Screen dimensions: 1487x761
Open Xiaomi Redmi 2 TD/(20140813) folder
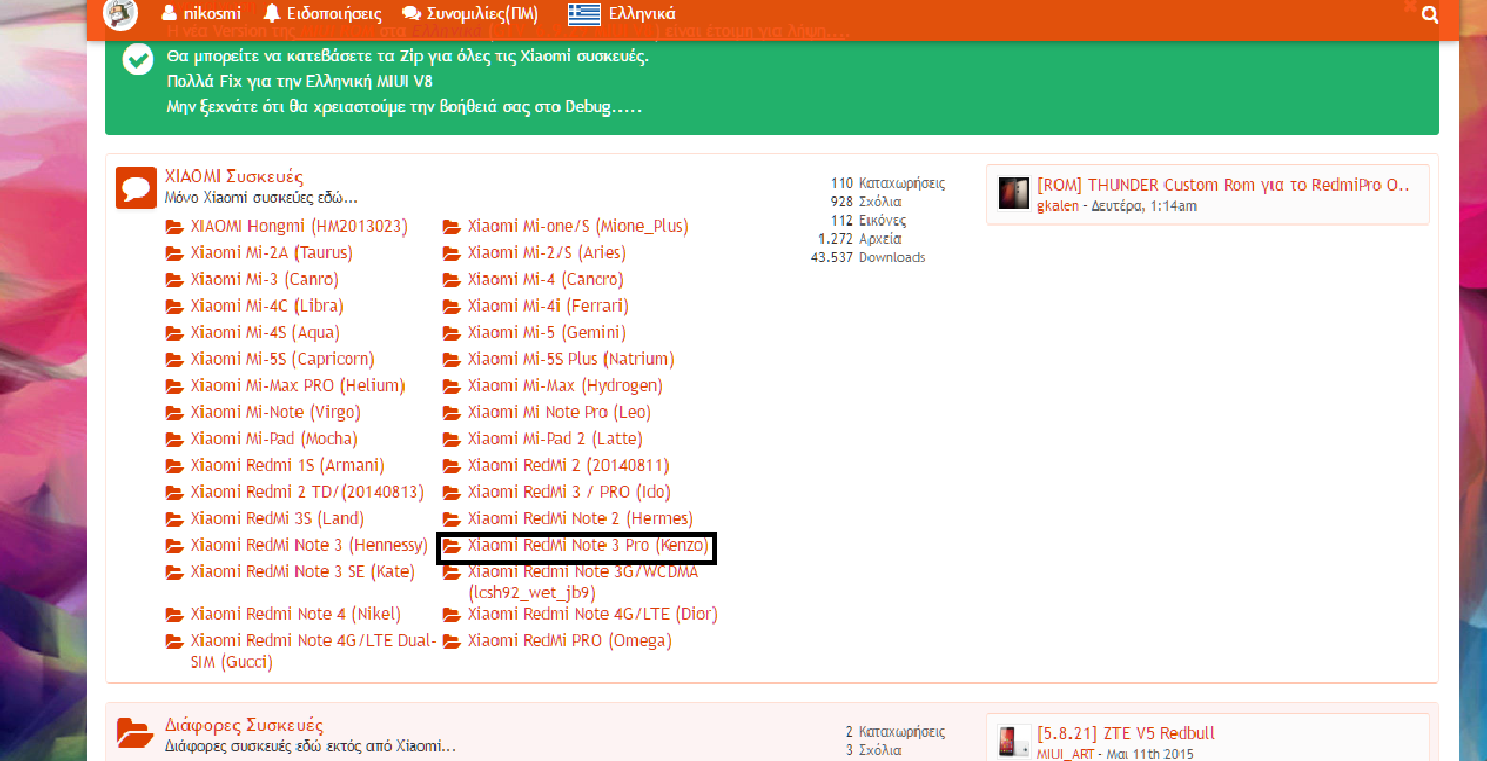307,492
